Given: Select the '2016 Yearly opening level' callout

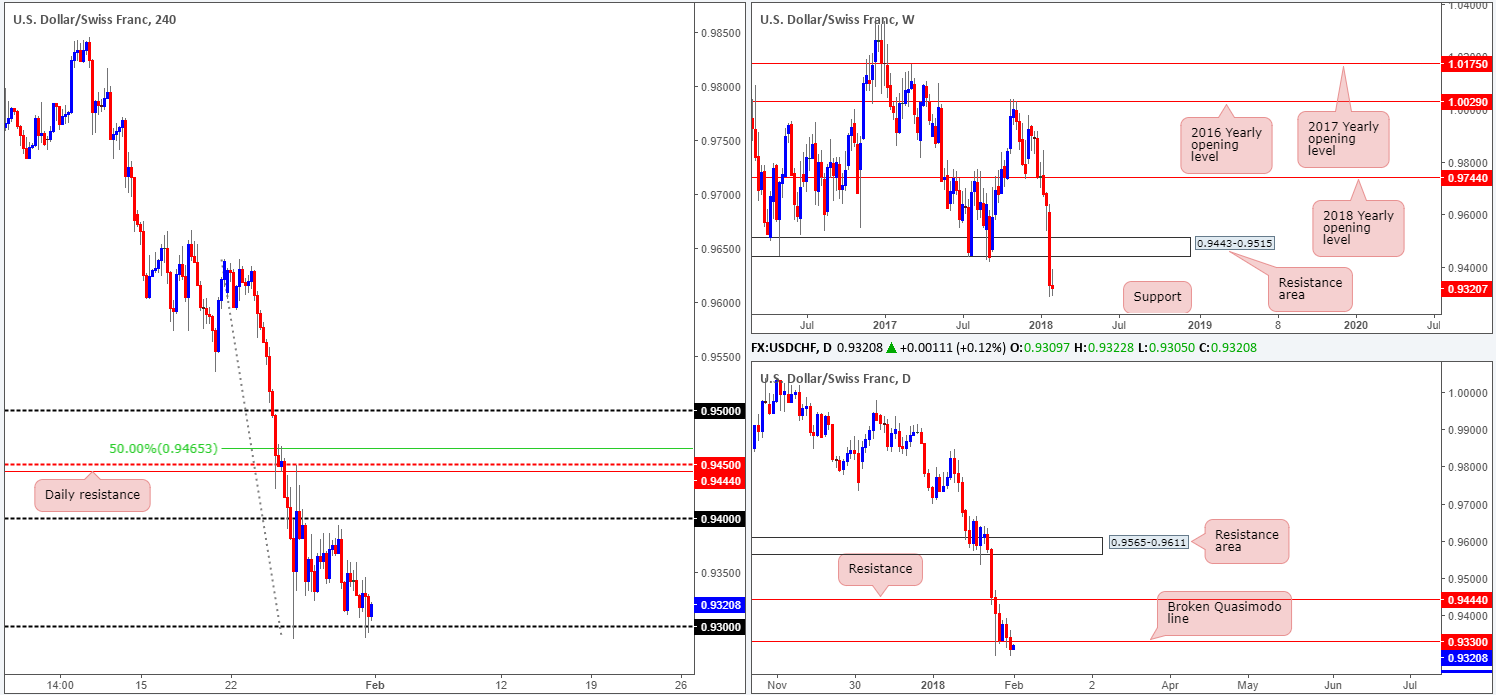Looking at the screenshot, I should click(x=1225, y=145).
